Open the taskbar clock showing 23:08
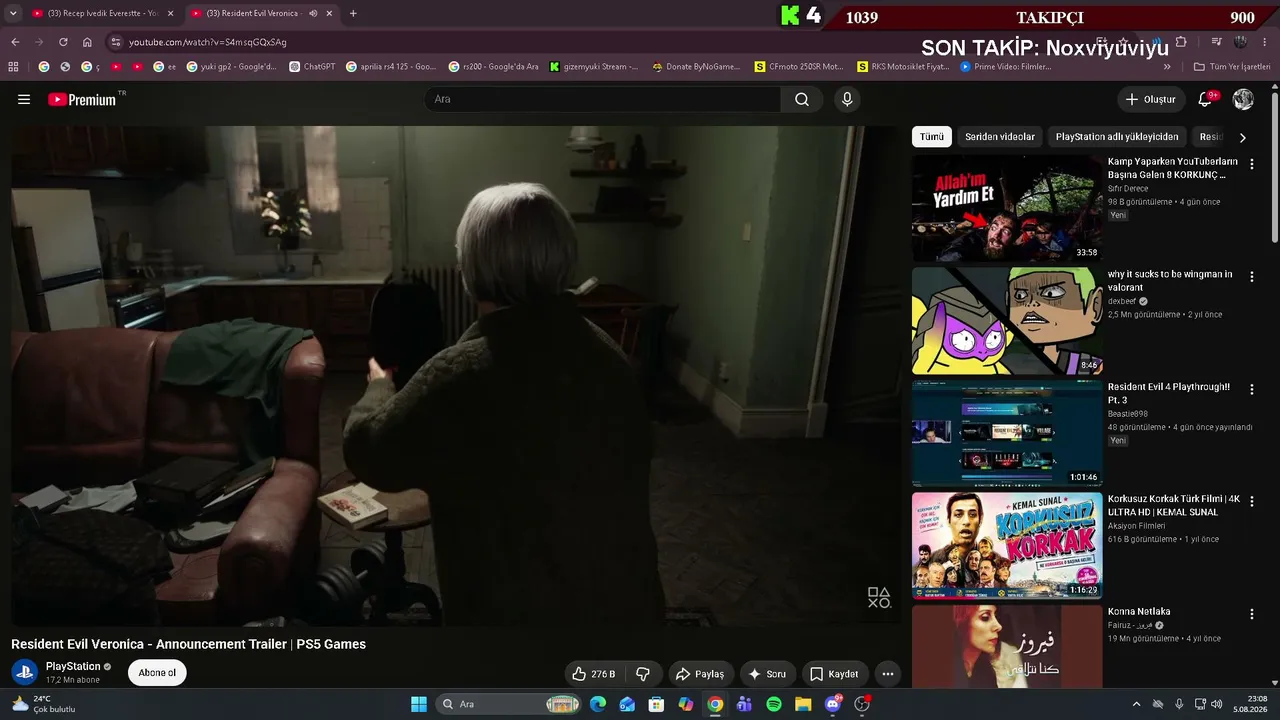Image resolution: width=1280 pixels, height=720 pixels. (1249, 704)
